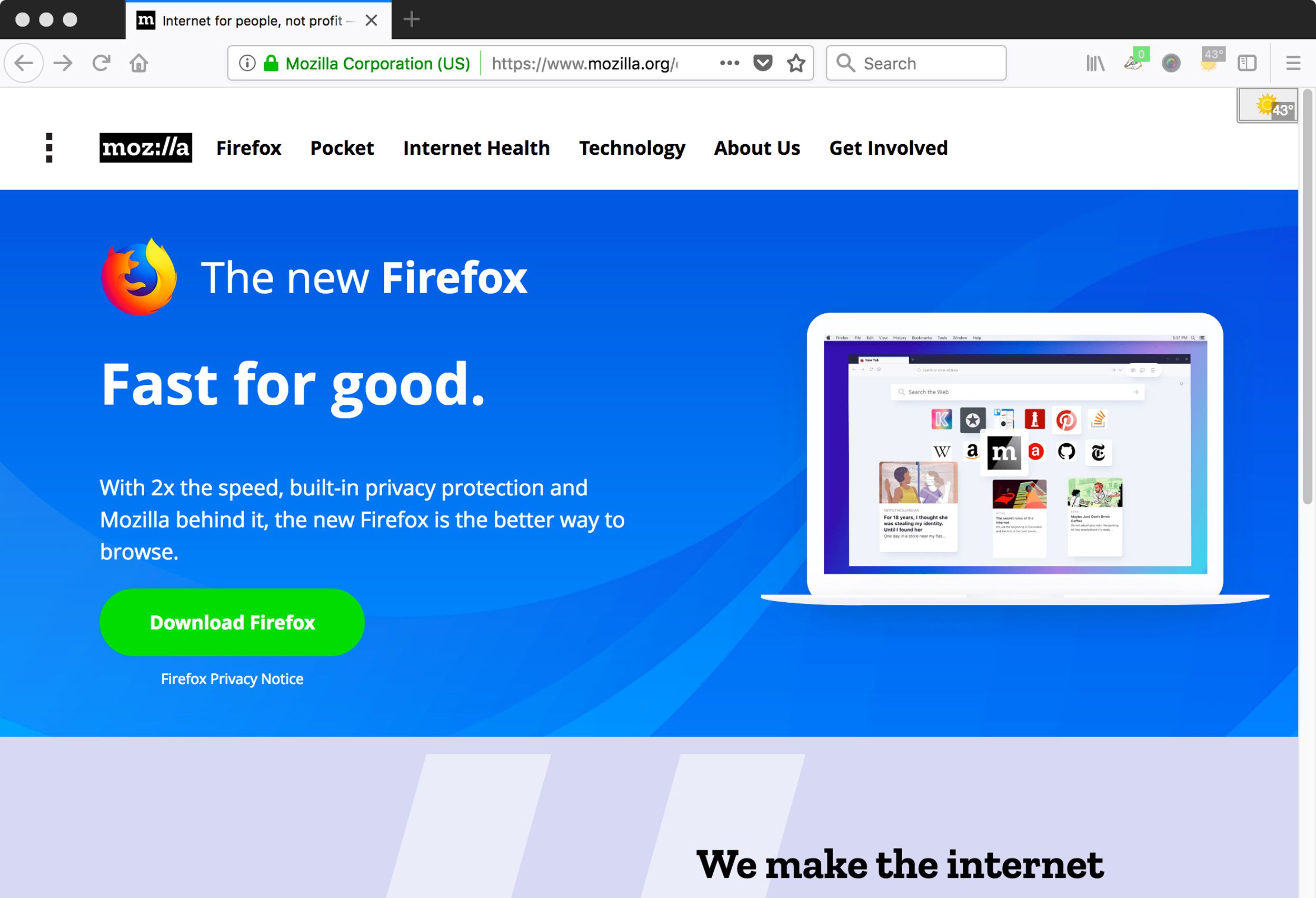The width and height of the screenshot is (1316, 898).
Task: Open the Firefox menu item
Action: (250, 148)
